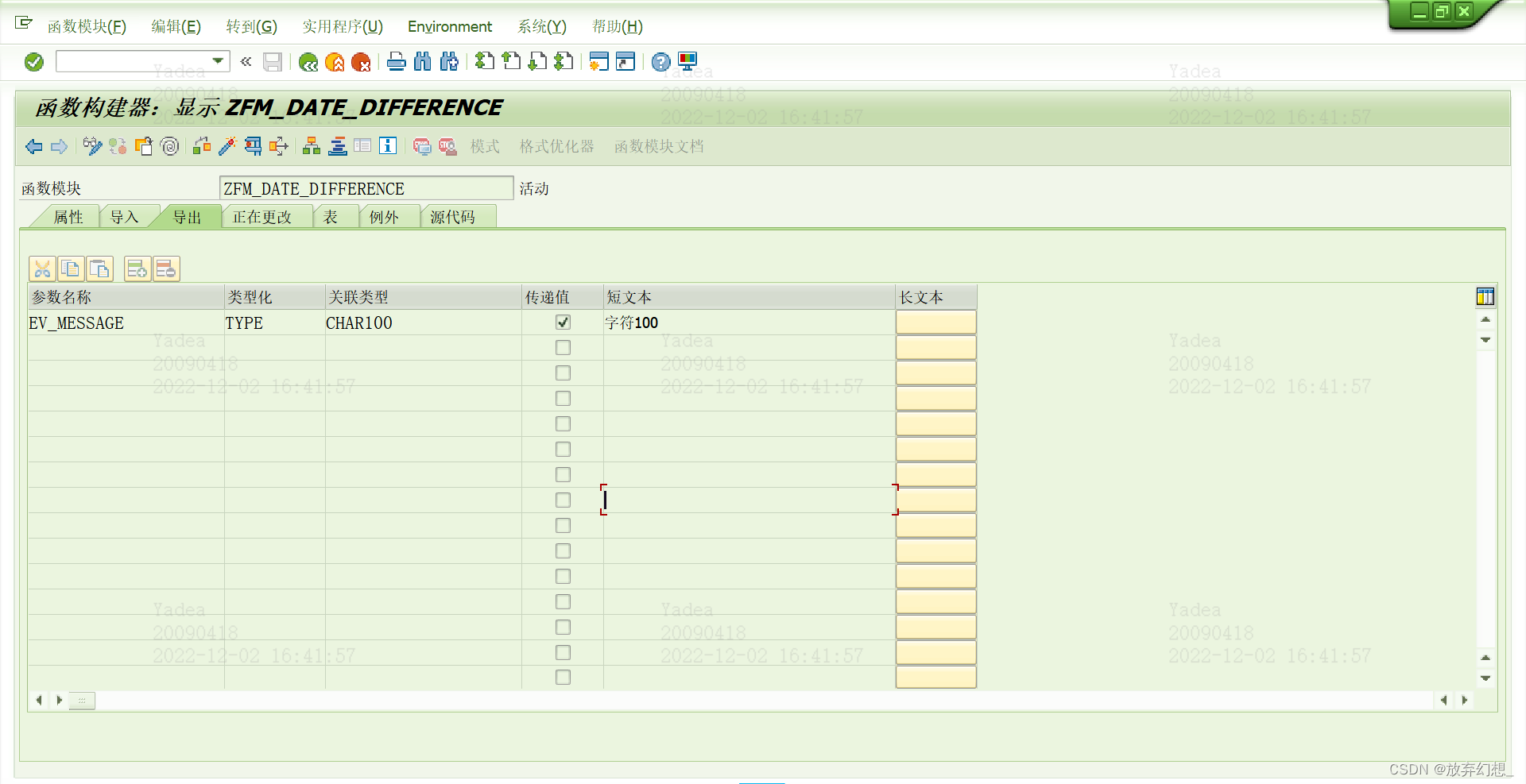The image size is (1526, 784).
Task: Click the green Back icon
Action: tap(308, 62)
